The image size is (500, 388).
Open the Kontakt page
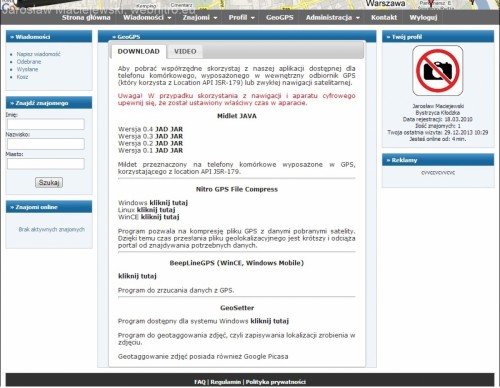pos(384,17)
